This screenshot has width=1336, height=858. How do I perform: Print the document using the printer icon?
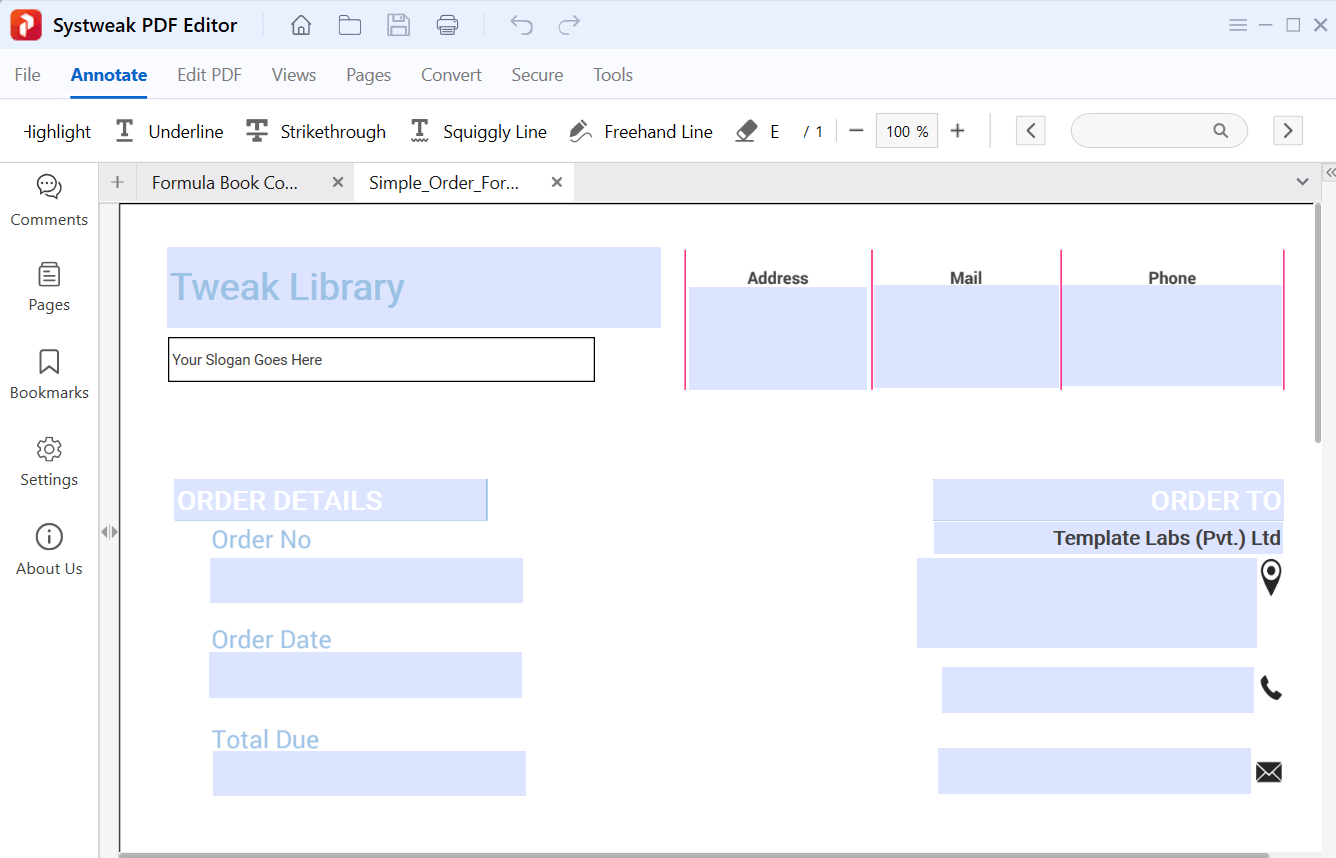pos(448,26)
